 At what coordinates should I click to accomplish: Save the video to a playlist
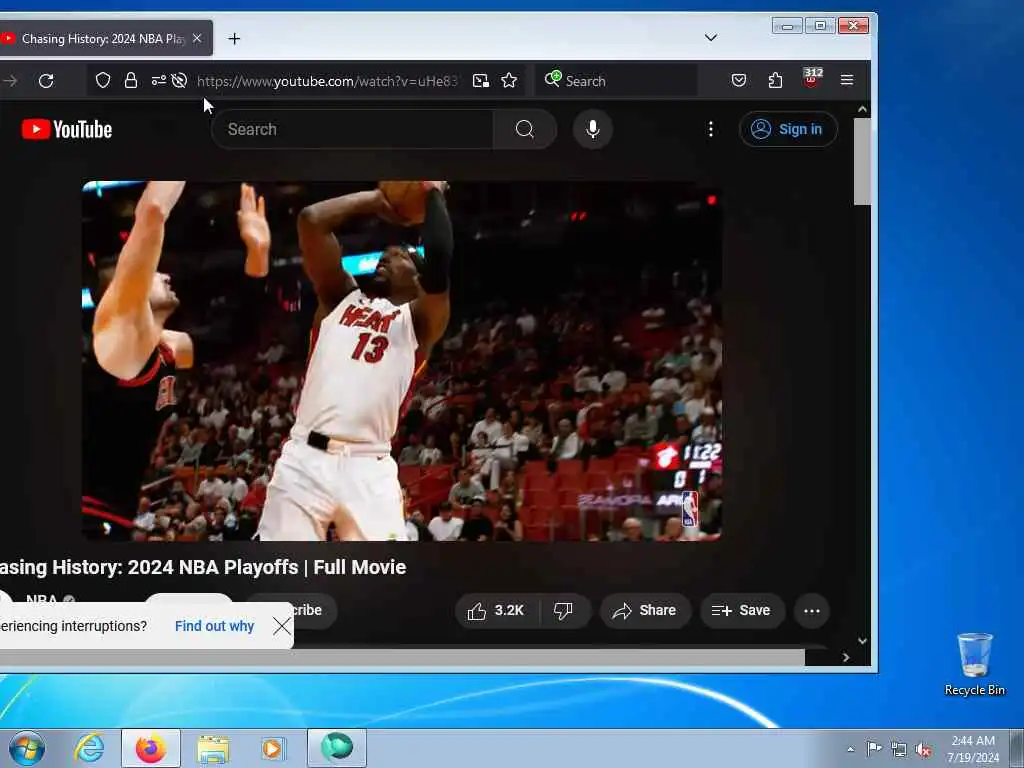[742, 611]
